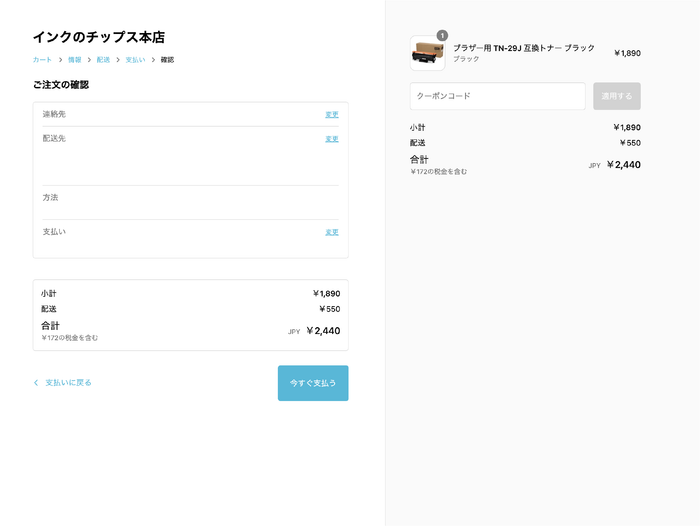Viewport: 700px width, 526px height.
Task: Click the ご注文の確認 heading
Action: pyautogui.click(x=61, y=85)
